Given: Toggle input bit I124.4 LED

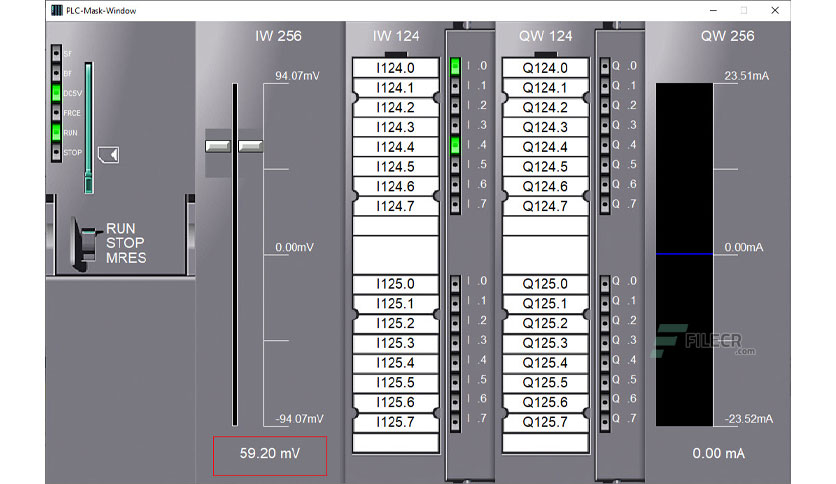Looking at the screenshot, I should click(x=455, y=145).
